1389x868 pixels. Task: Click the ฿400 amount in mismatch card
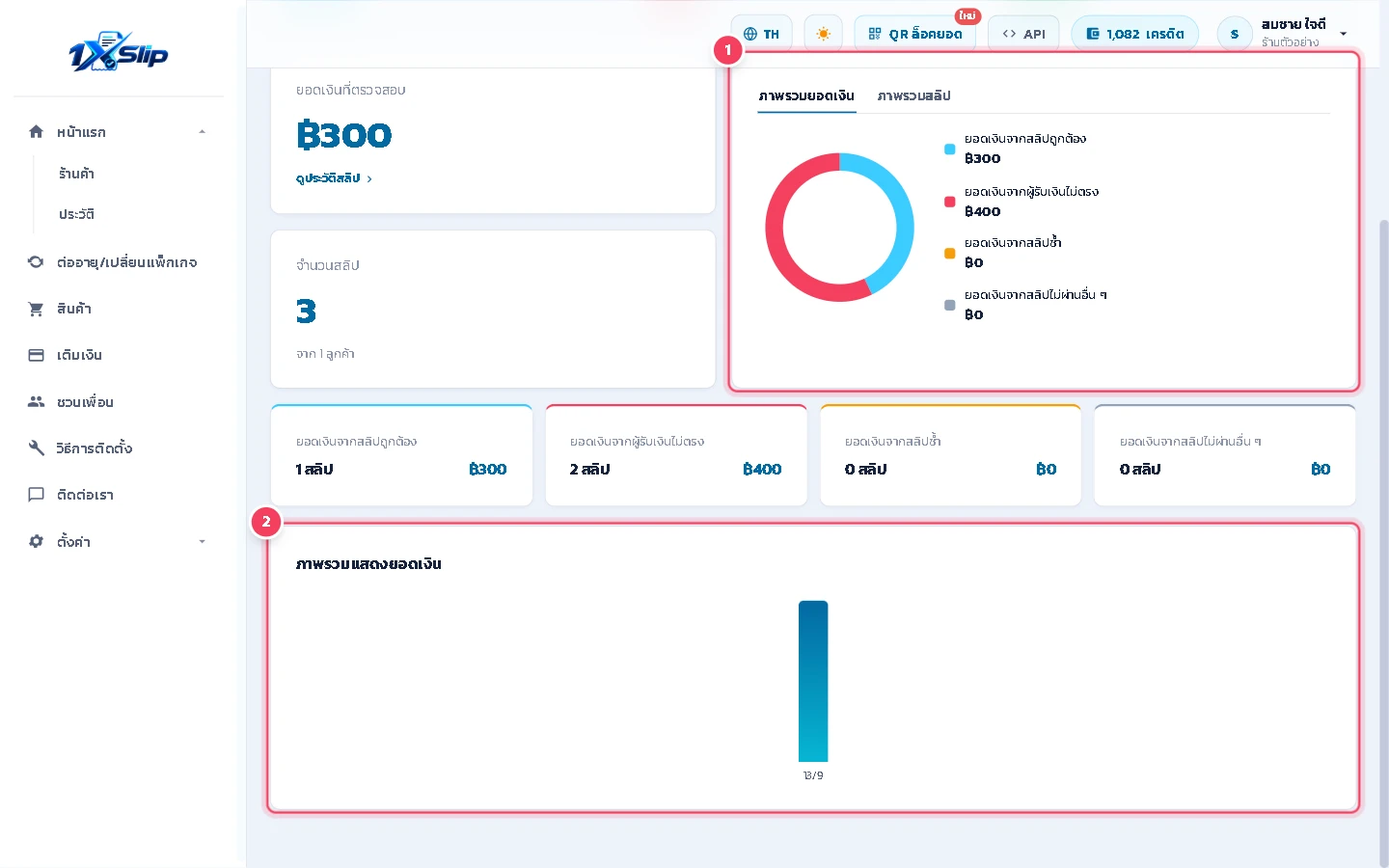click(762, 469)
